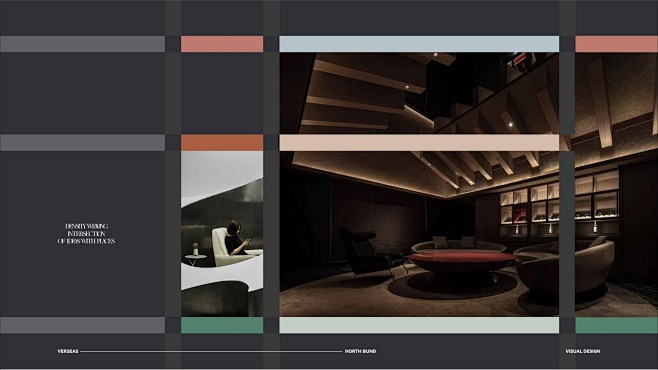The width and height of the screenshot is (658, 370).
Task: Click the pale mint bar beneath the lounge photo
Action: pyautogui.click(x=419, y=325)
